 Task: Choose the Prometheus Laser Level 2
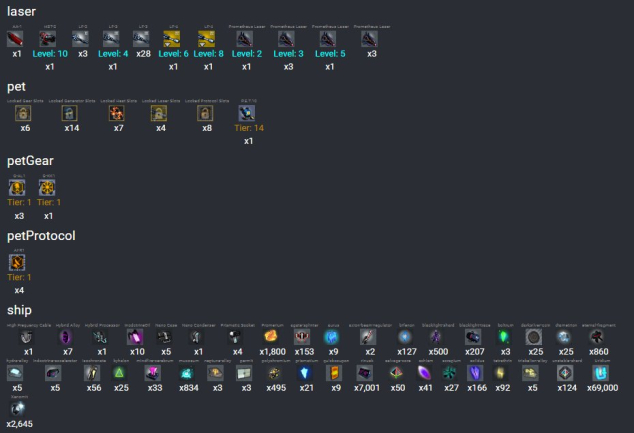click(x=245, y=39)
